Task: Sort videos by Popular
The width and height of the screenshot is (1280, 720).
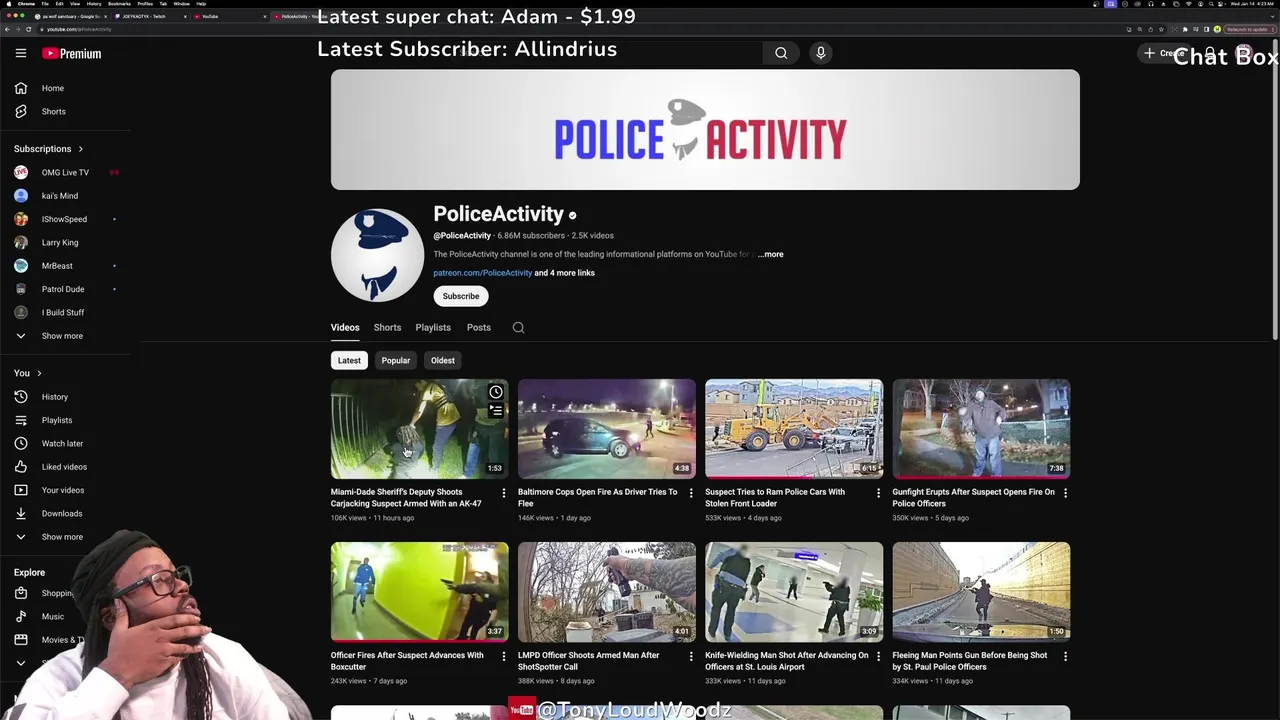Action: tap(395, 360)
